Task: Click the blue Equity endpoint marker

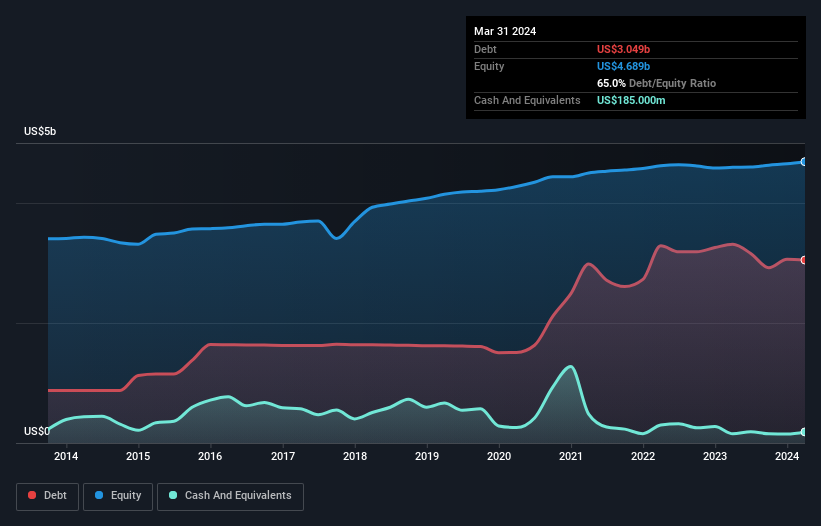Action: point(804,161)
